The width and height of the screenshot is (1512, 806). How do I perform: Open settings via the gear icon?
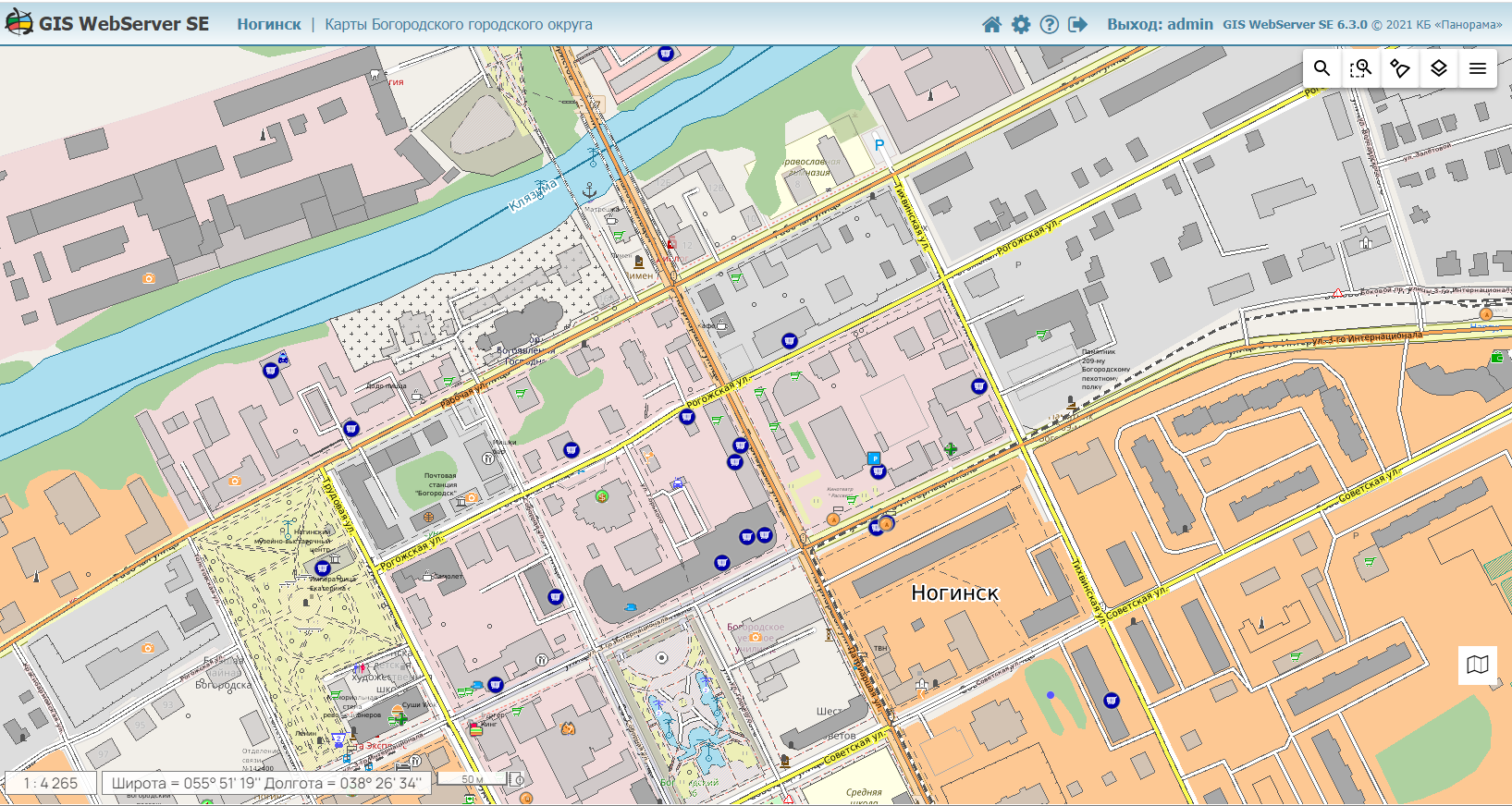[1021, 25]
